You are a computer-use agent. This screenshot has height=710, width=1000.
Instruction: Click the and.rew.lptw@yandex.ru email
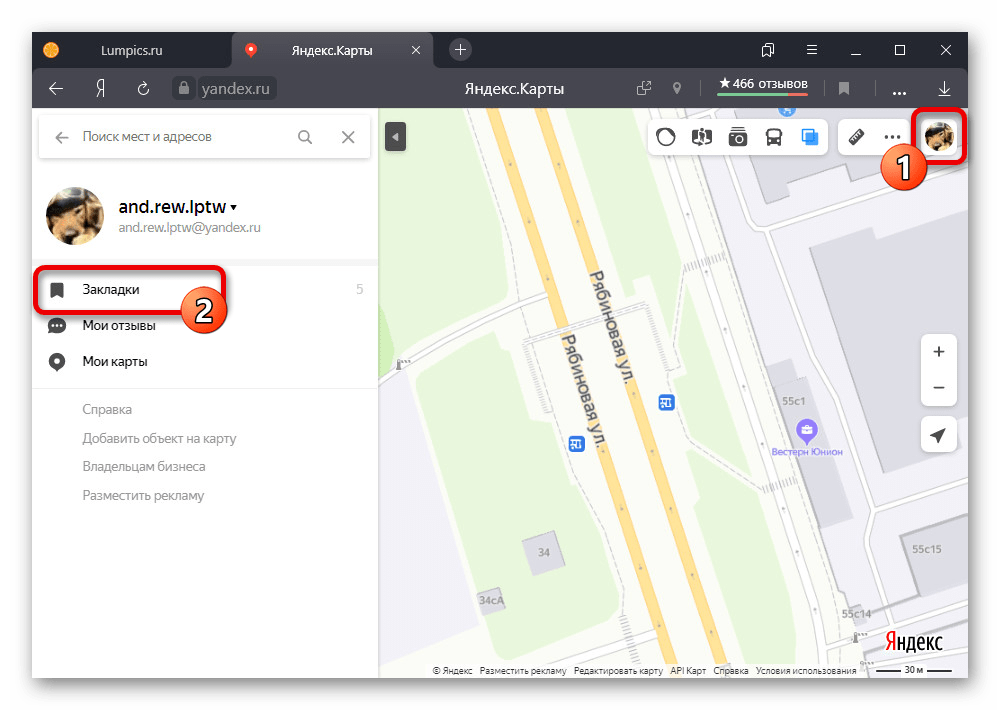[x=189, y=228]
